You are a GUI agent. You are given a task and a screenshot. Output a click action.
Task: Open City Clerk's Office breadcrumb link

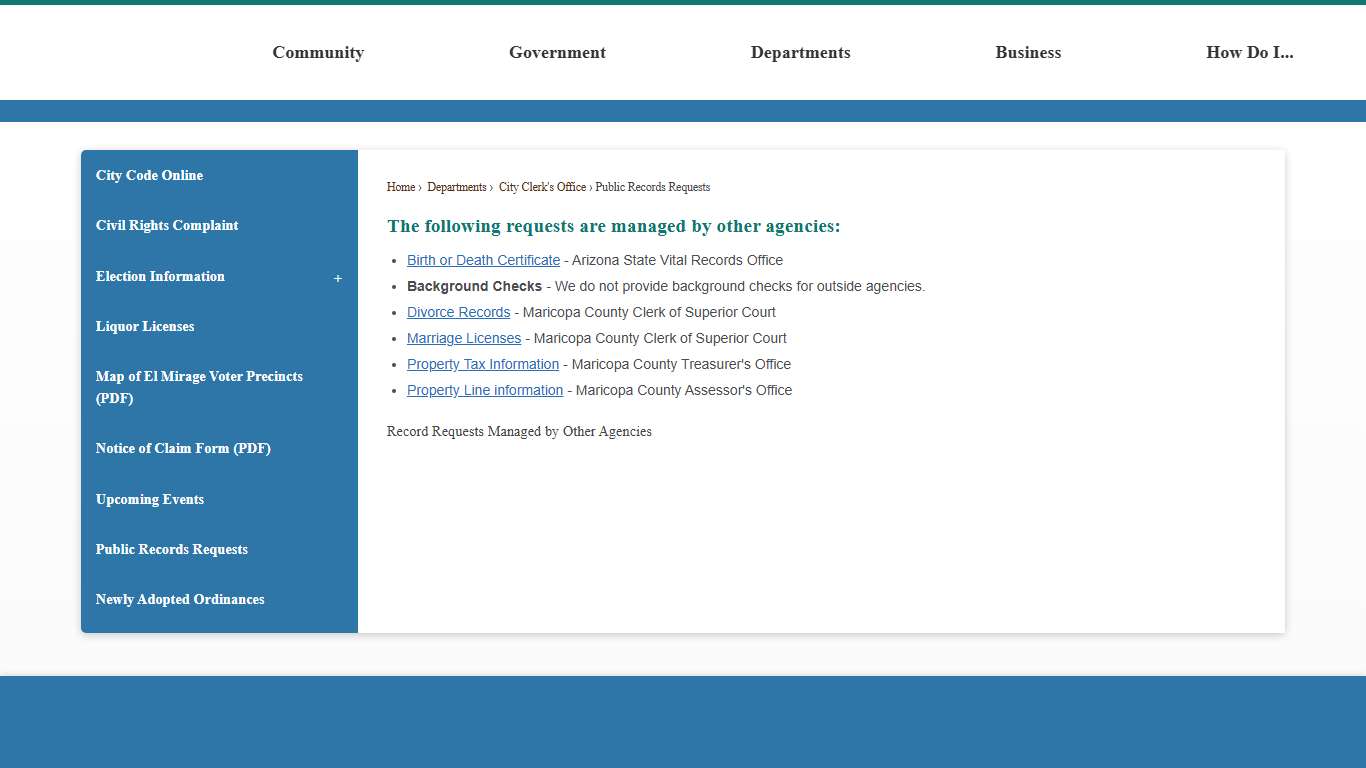click(542, 187)
